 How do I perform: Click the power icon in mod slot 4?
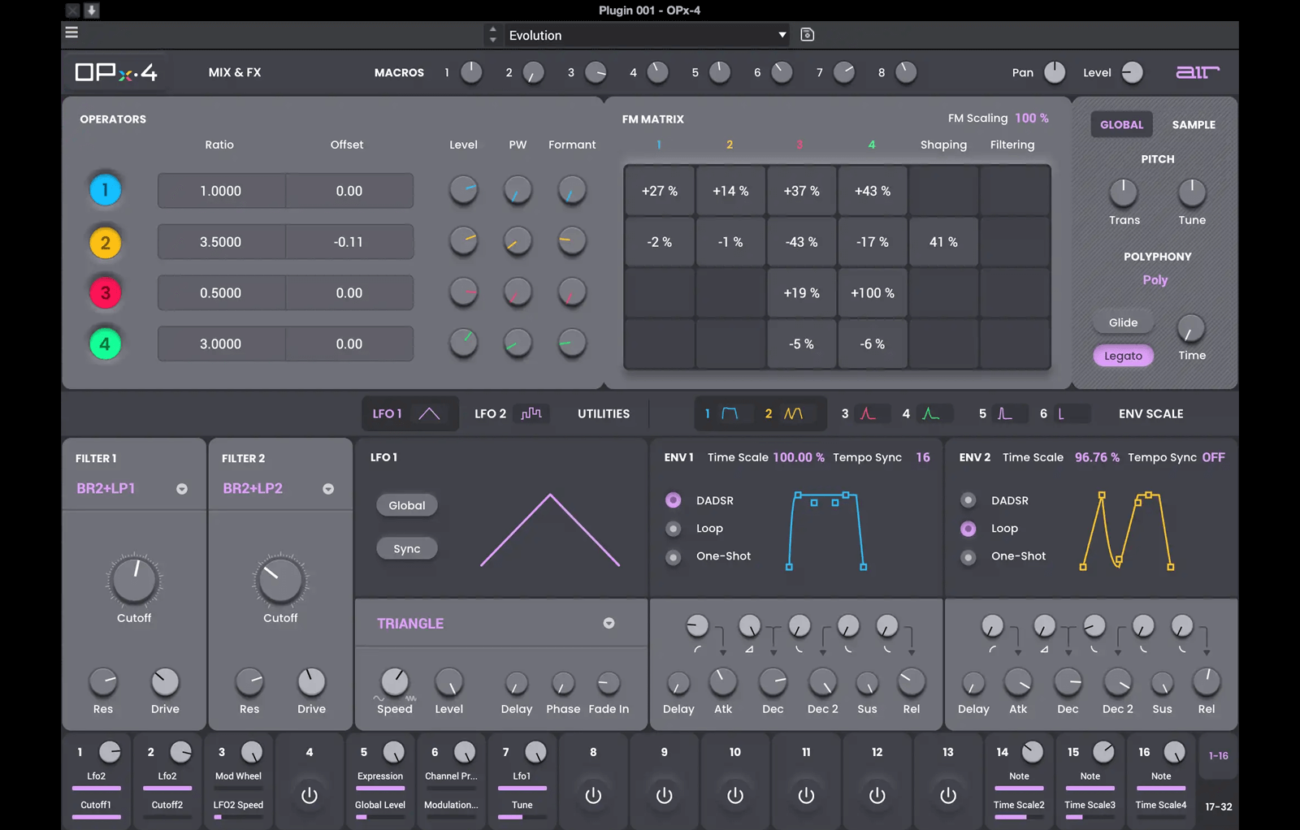(x=309, y=796)
